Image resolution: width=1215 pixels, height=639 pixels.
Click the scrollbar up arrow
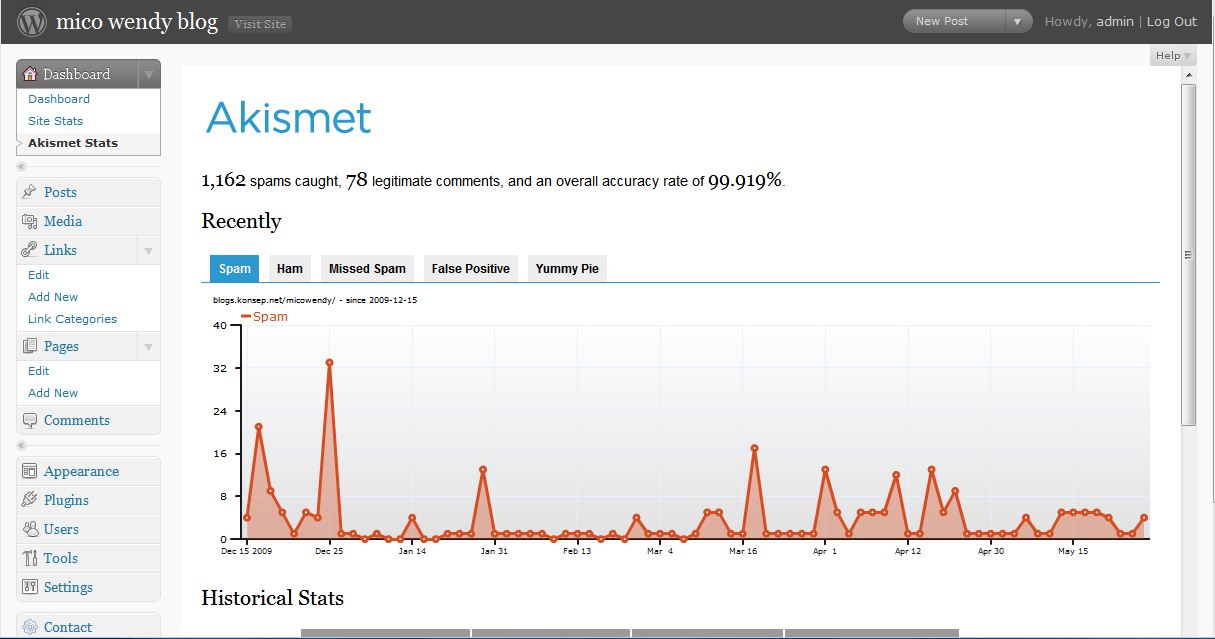1188,75
